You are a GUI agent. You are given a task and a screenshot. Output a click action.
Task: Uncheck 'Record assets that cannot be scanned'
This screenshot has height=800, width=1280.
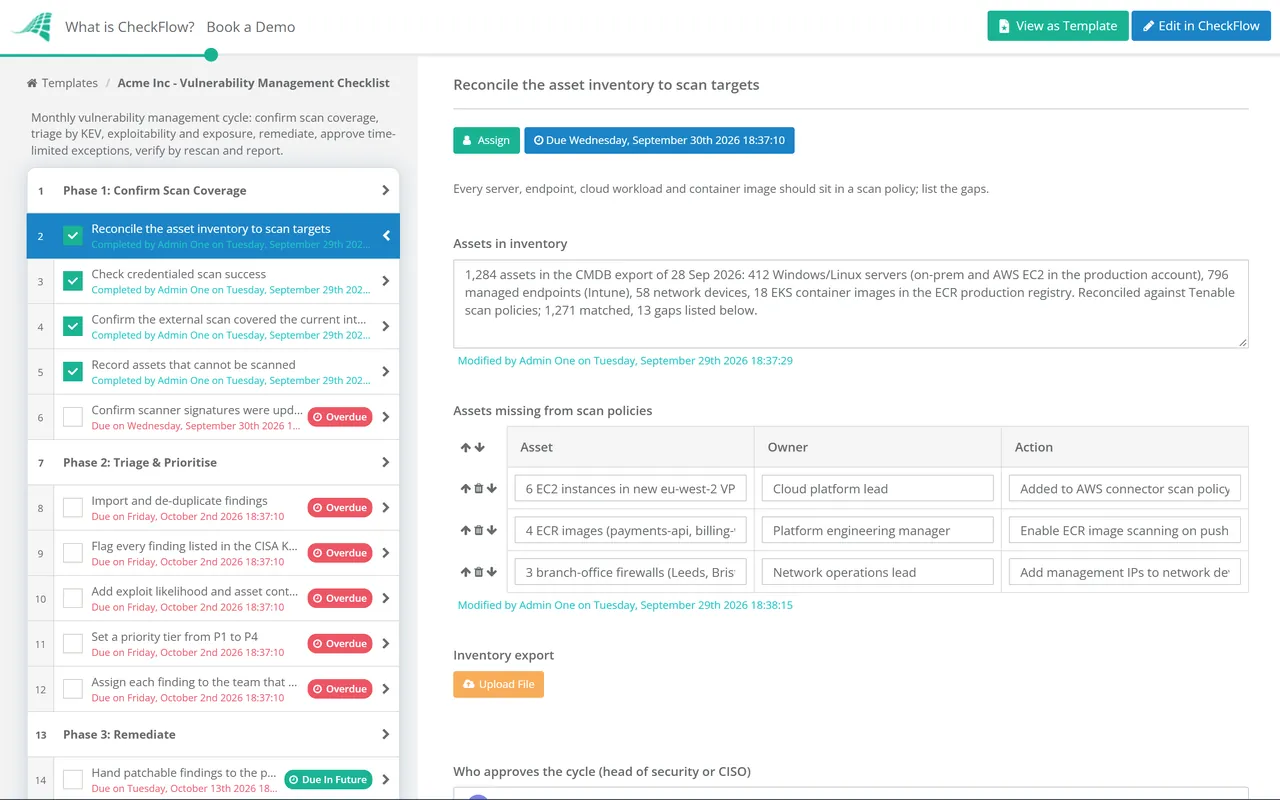[73, 372]
